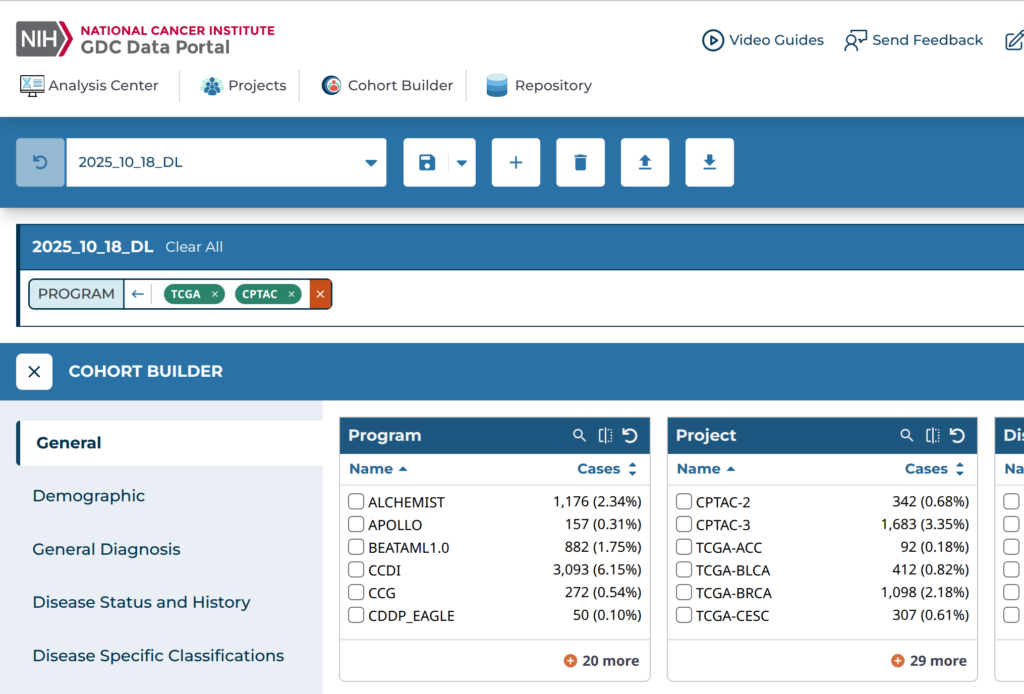Screen dimensions: 1024x694
Task: Flip the Program card to chart view
Action: (x=605, y=435)
